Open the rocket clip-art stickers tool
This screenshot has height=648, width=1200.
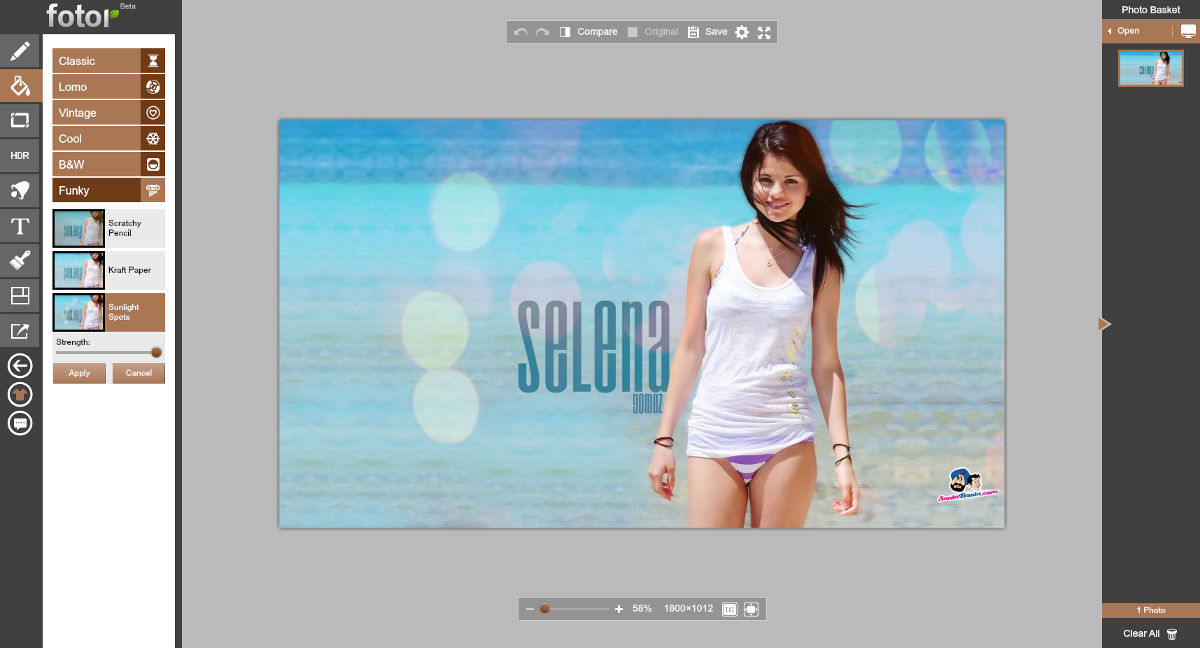point(20,191)
